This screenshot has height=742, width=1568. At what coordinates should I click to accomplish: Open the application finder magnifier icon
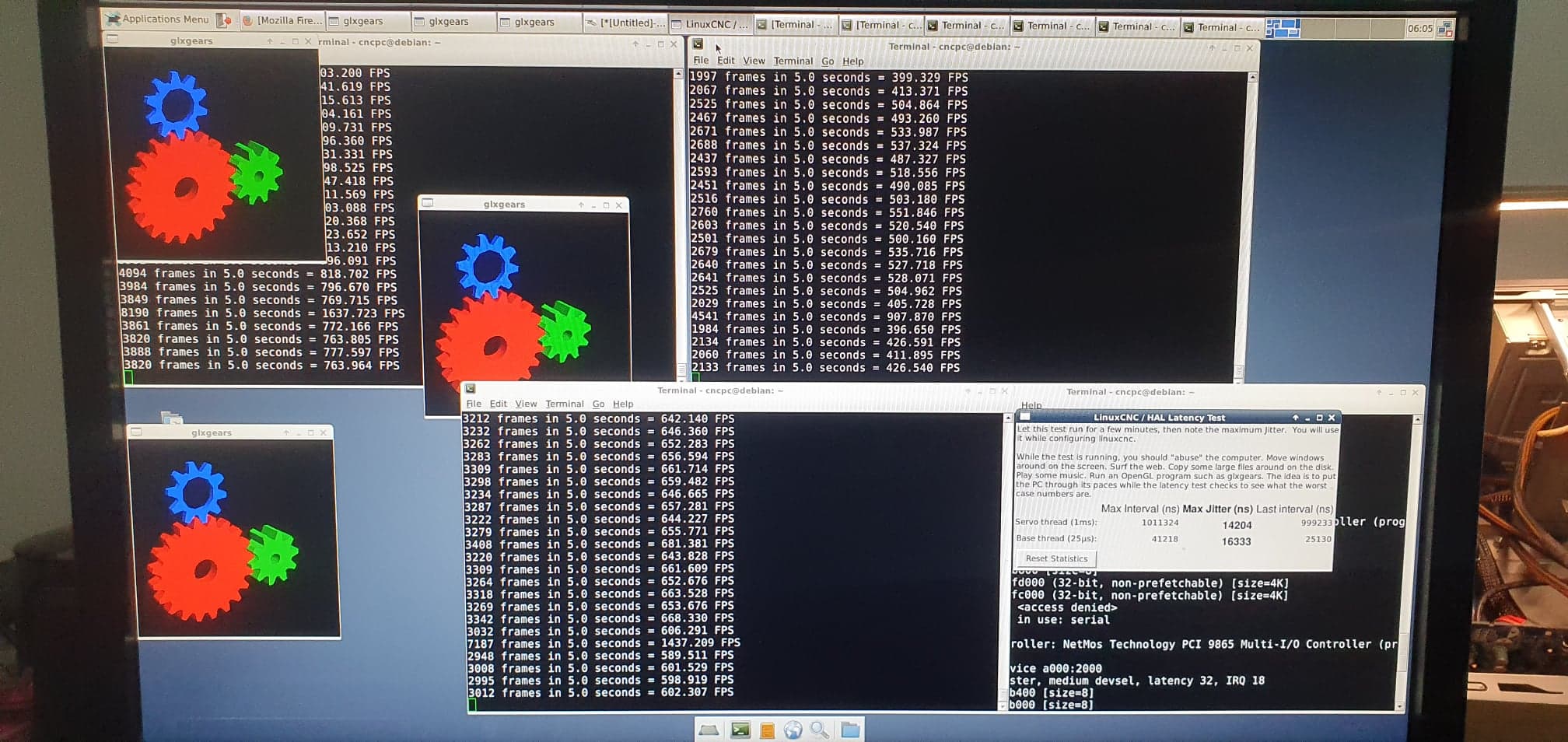819,730
